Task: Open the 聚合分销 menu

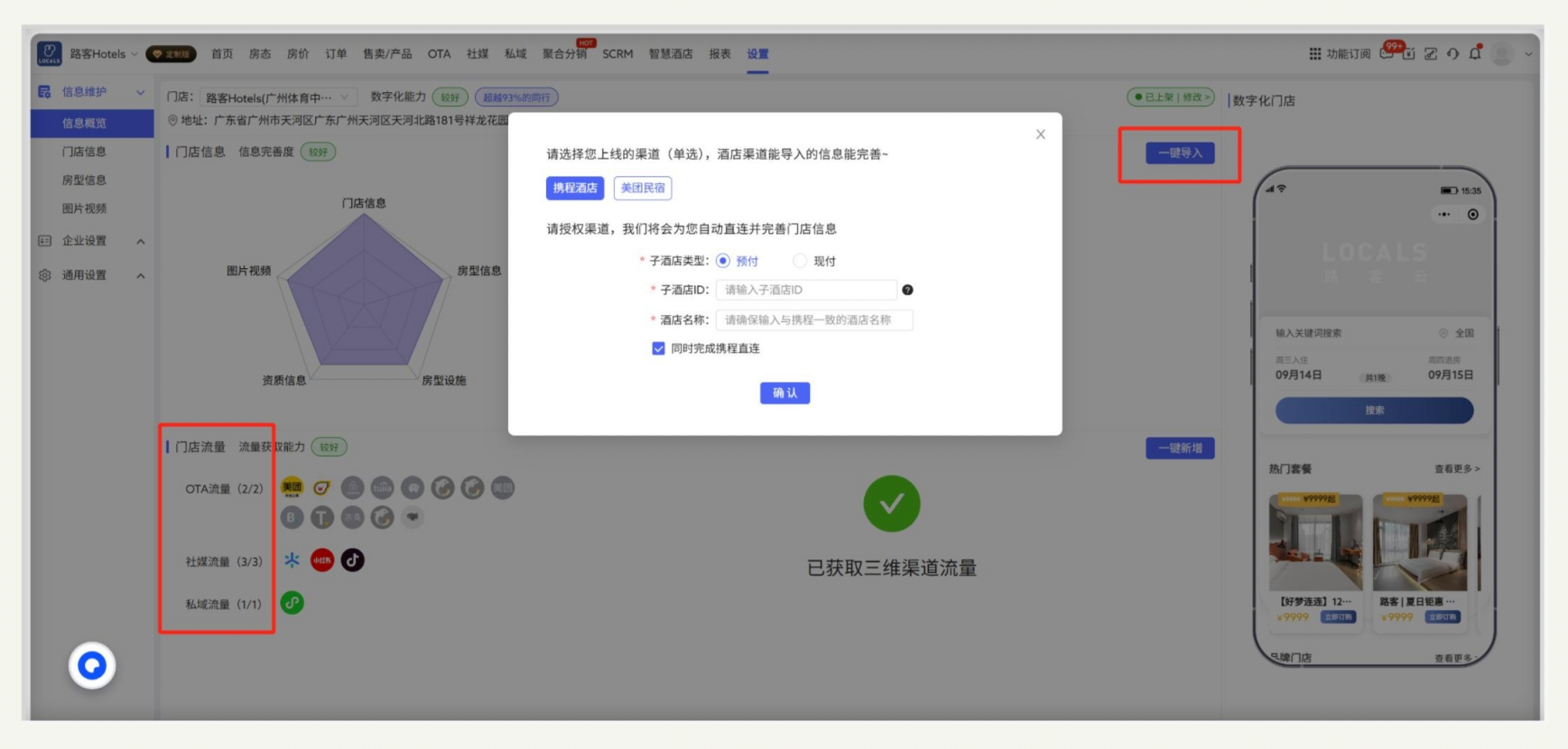Action: click(x=564, y=54)
